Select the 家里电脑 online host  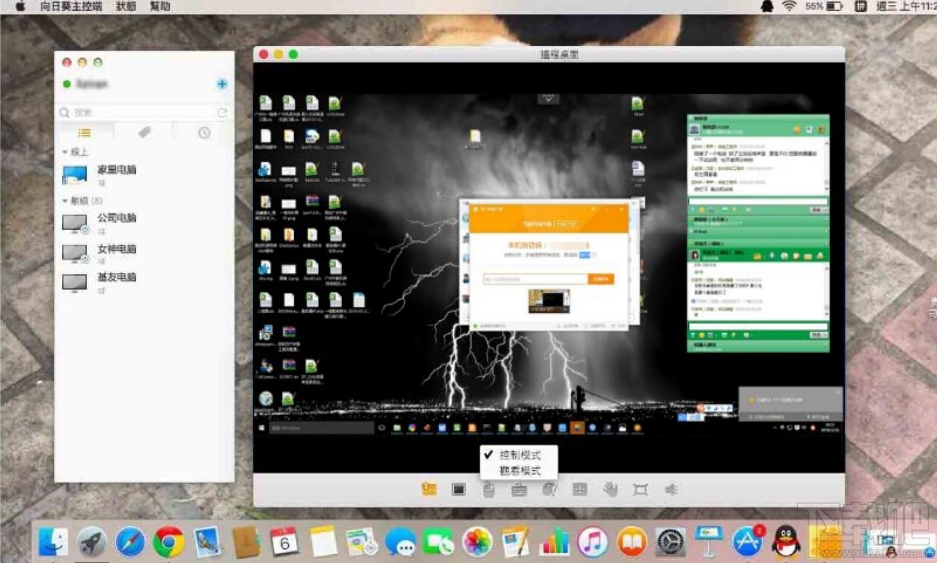point(144,175)
